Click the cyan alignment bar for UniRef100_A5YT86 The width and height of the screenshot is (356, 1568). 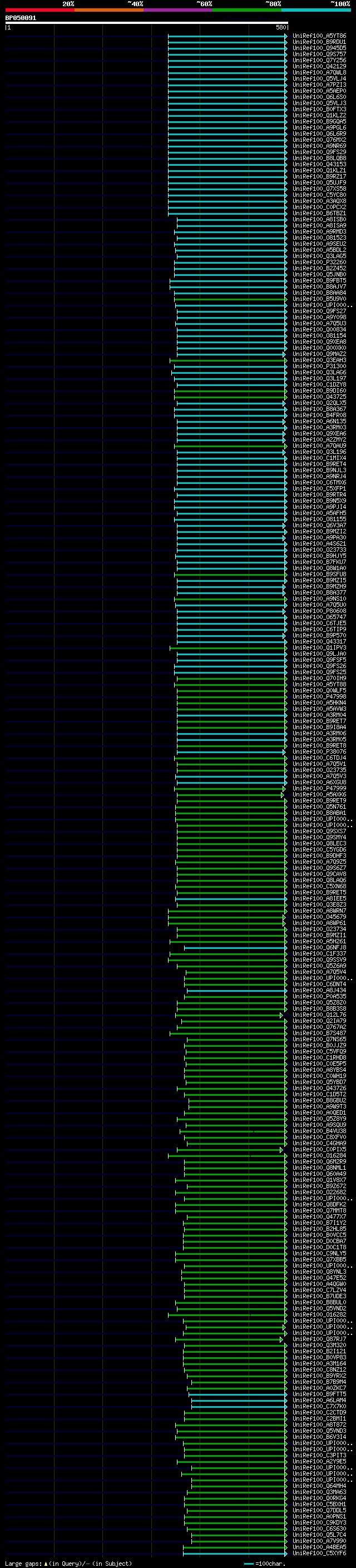228,36
